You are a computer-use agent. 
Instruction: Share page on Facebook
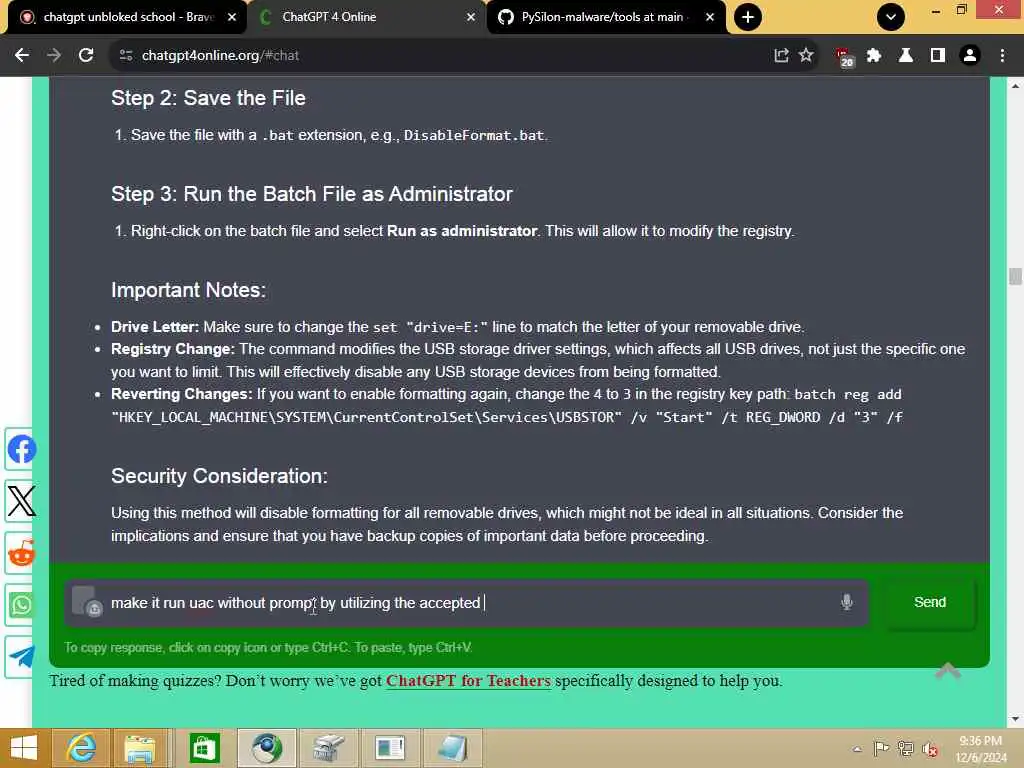(21, 449)
